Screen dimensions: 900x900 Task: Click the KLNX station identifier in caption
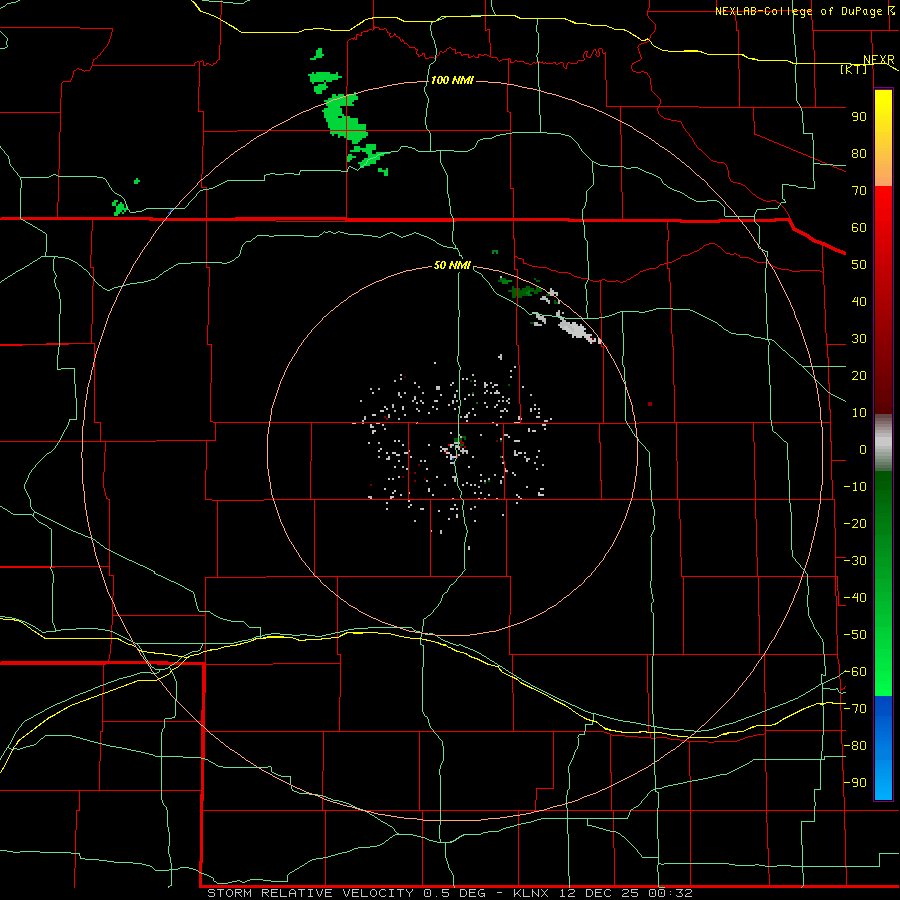pyautogui.click(x=532, y=893)
